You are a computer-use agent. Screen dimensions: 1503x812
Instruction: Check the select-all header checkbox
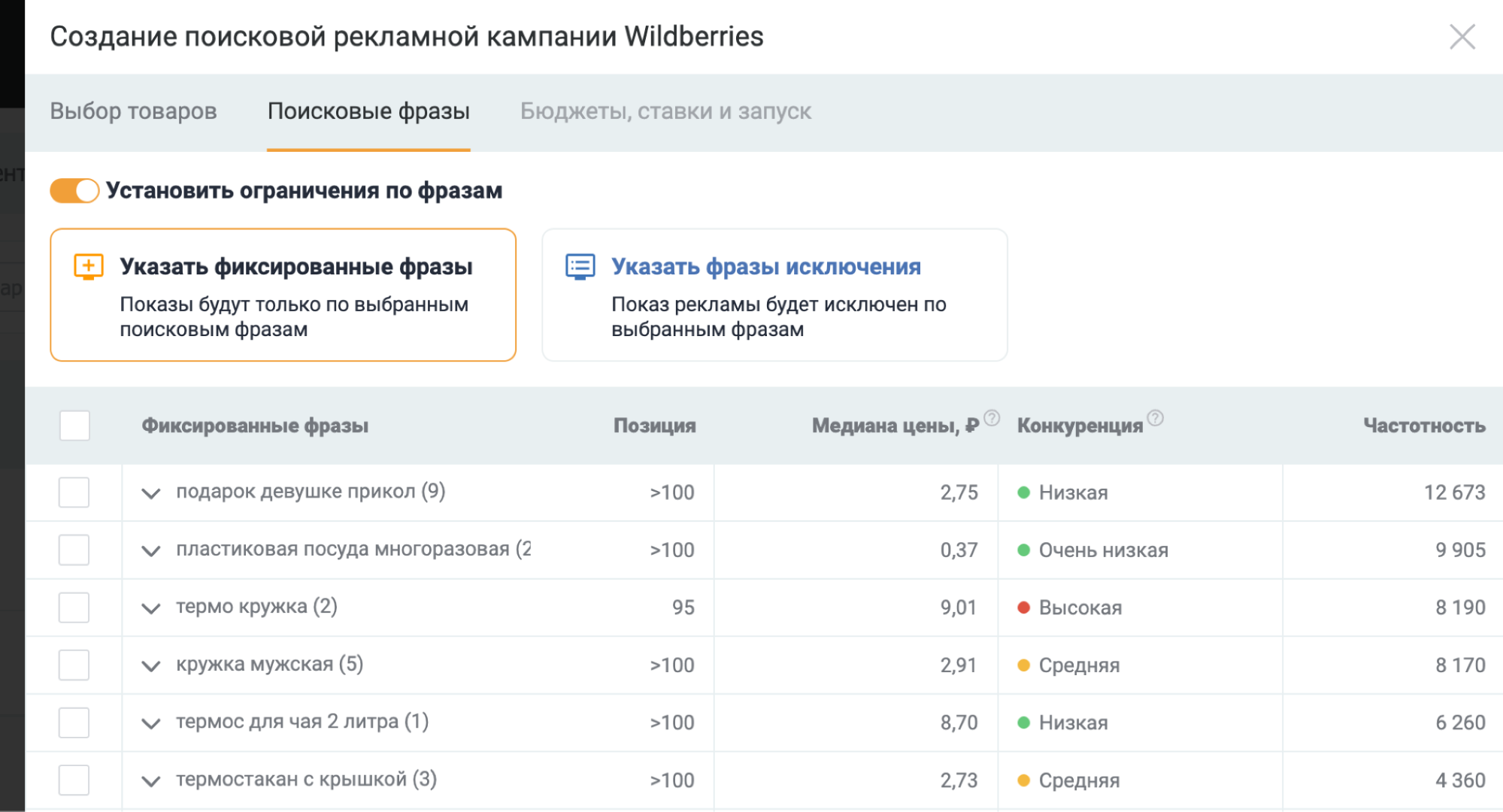(74, 426)
